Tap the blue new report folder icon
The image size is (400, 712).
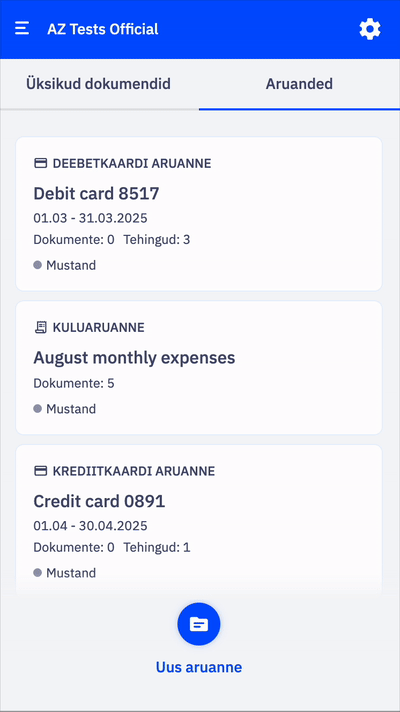[x=199, y=624]
